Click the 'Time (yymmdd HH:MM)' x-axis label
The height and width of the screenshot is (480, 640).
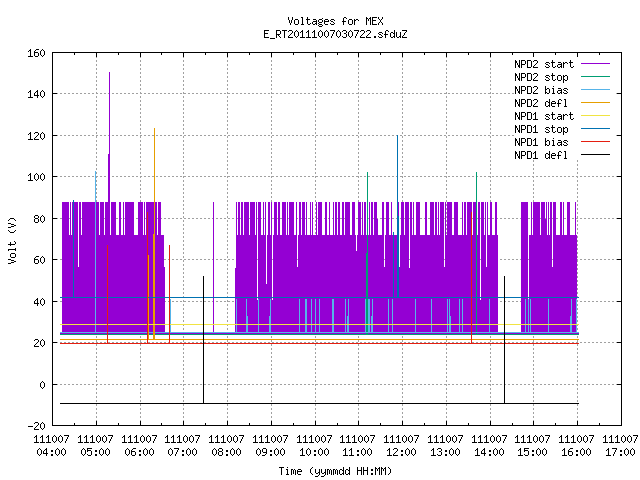[335, 471]
